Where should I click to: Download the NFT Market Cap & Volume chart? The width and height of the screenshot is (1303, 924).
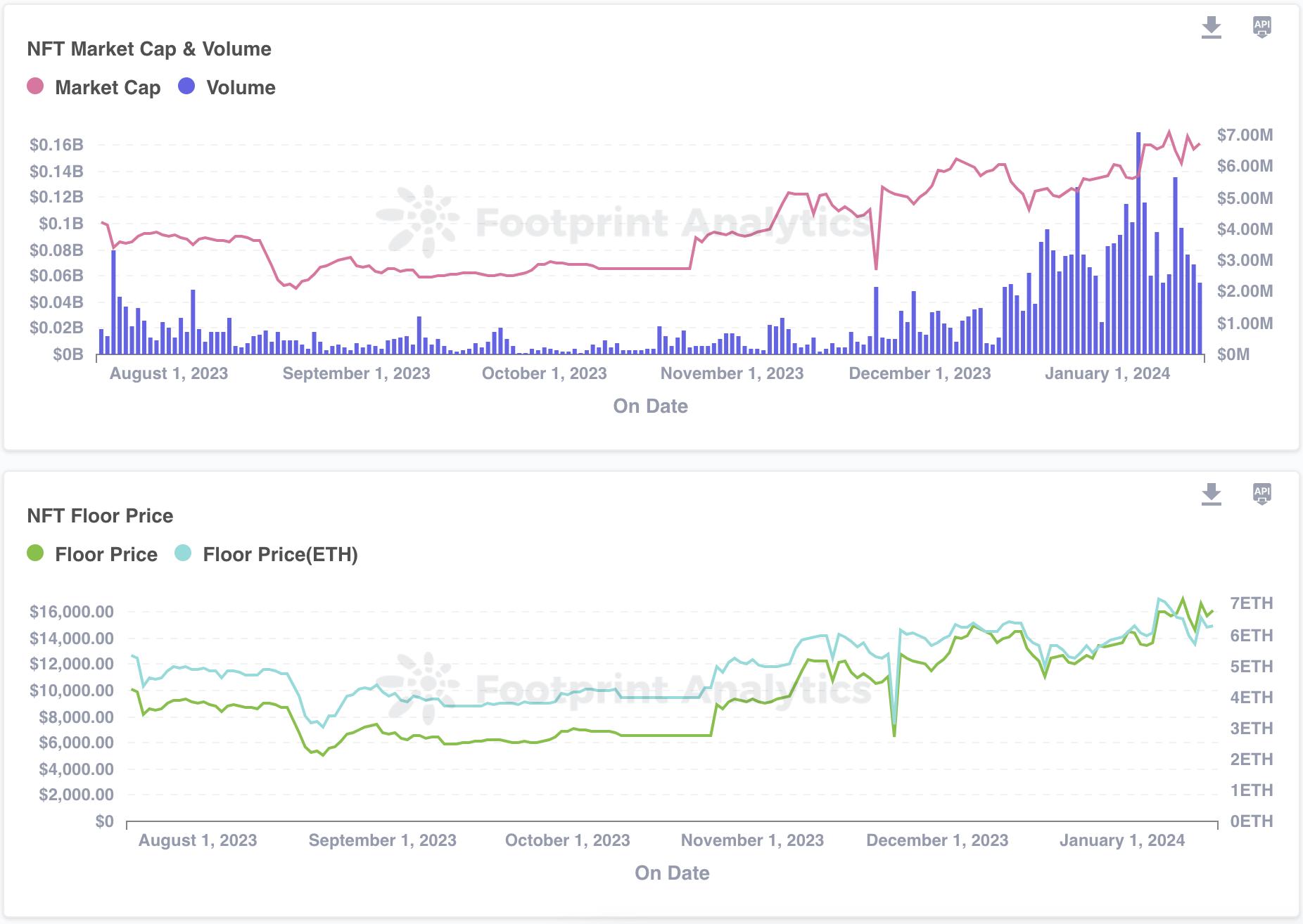1211,27
